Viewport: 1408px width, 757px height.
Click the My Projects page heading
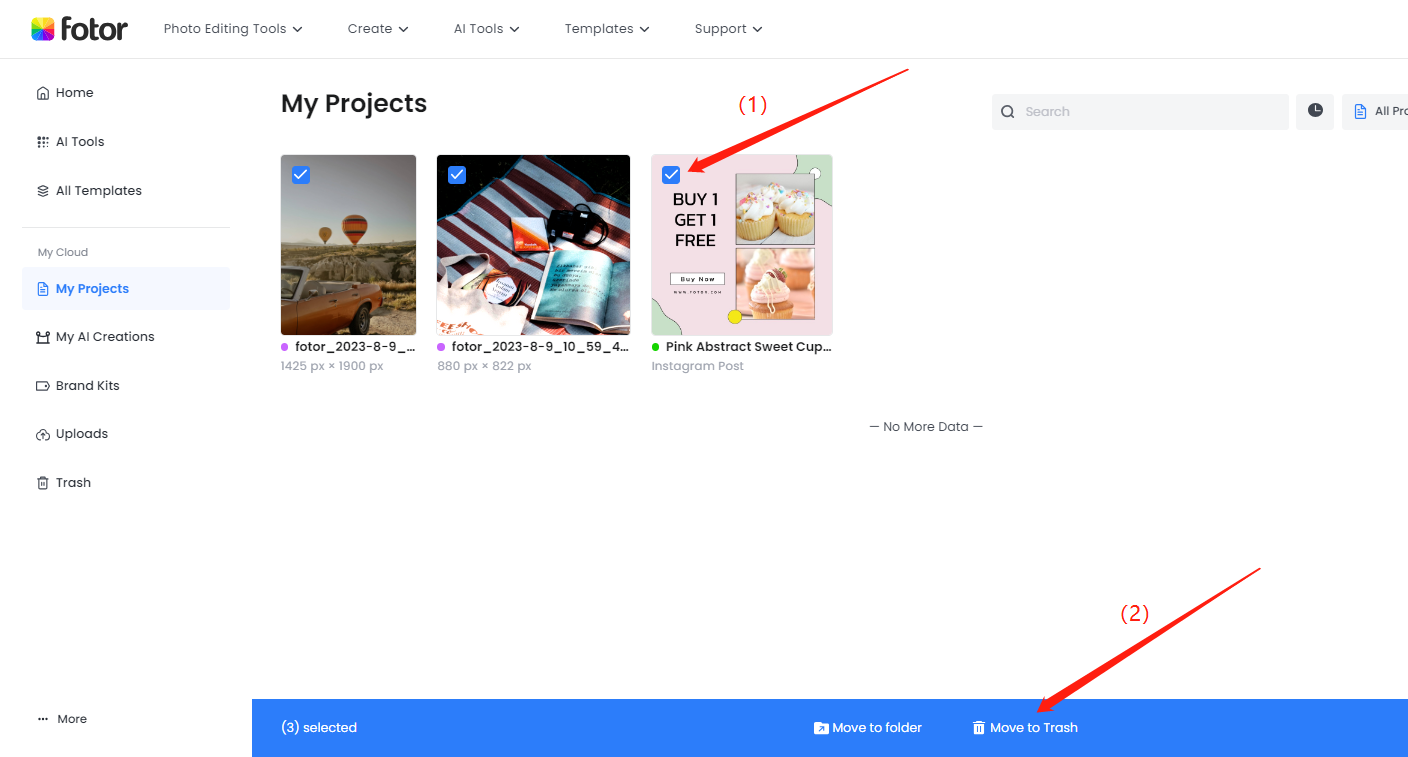coord(354,104)
